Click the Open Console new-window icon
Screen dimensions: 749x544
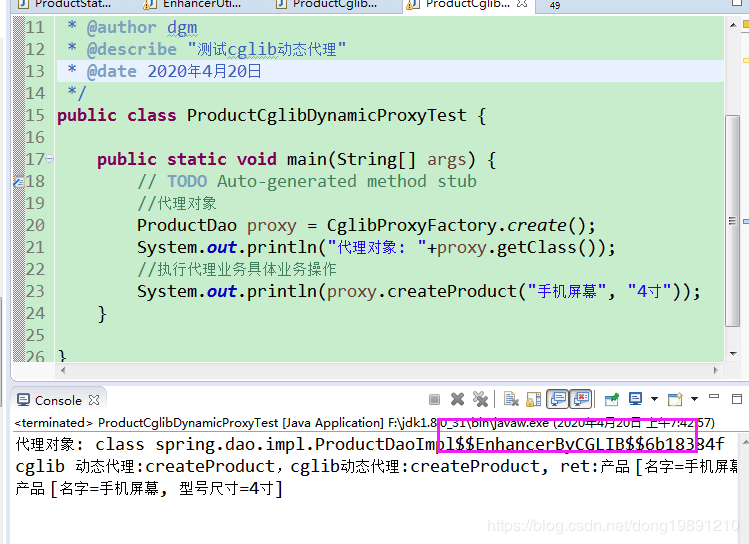(675, 399)
